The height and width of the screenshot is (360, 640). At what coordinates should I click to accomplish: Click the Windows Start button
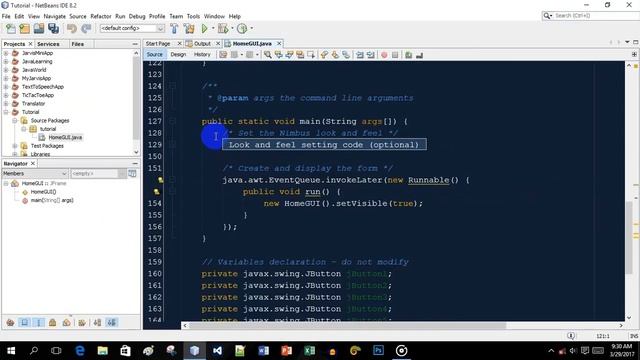[x=11, y=351]
